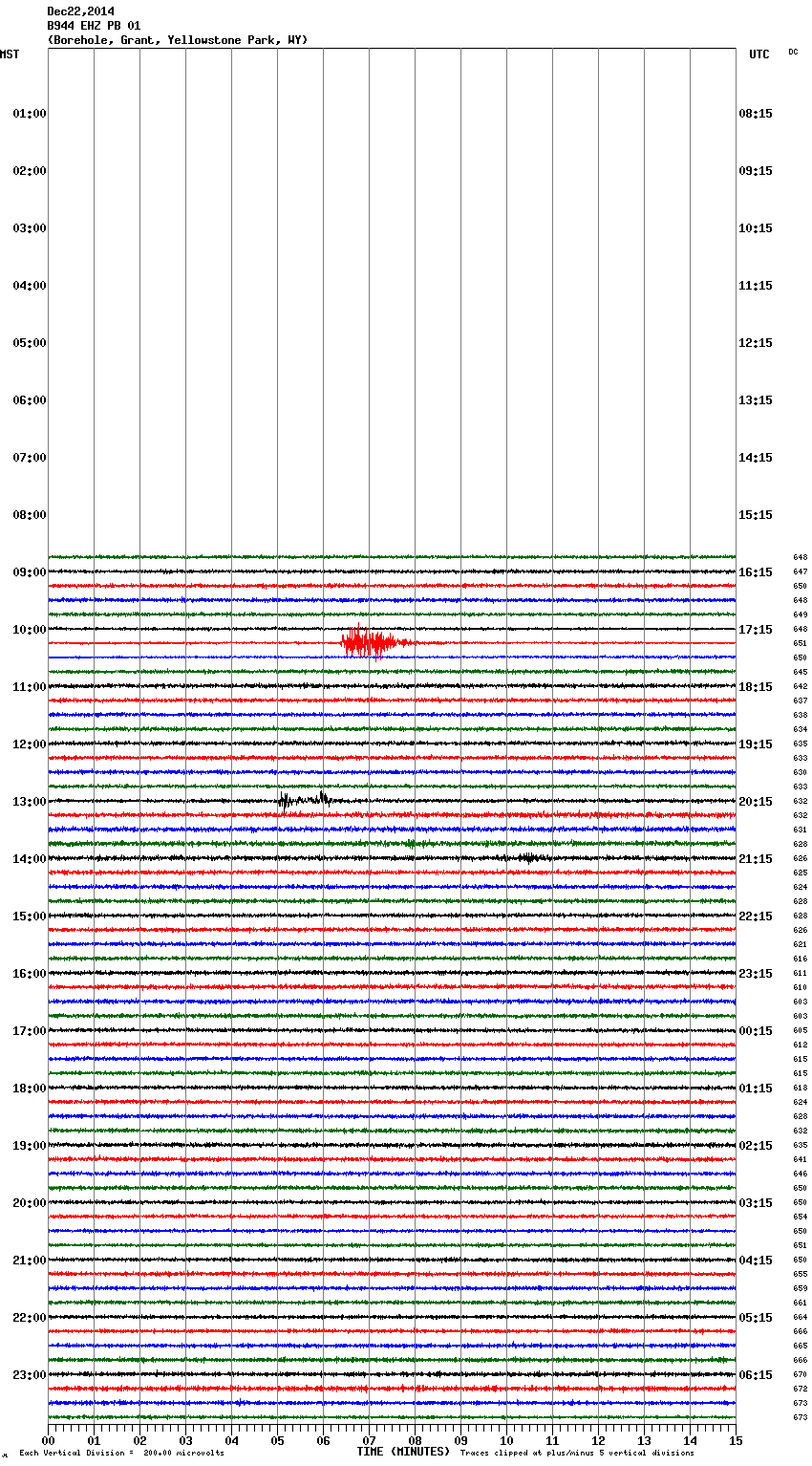Click the 20:15 UTC time label
812x1466 pixels.
click(x=756, y=802)
